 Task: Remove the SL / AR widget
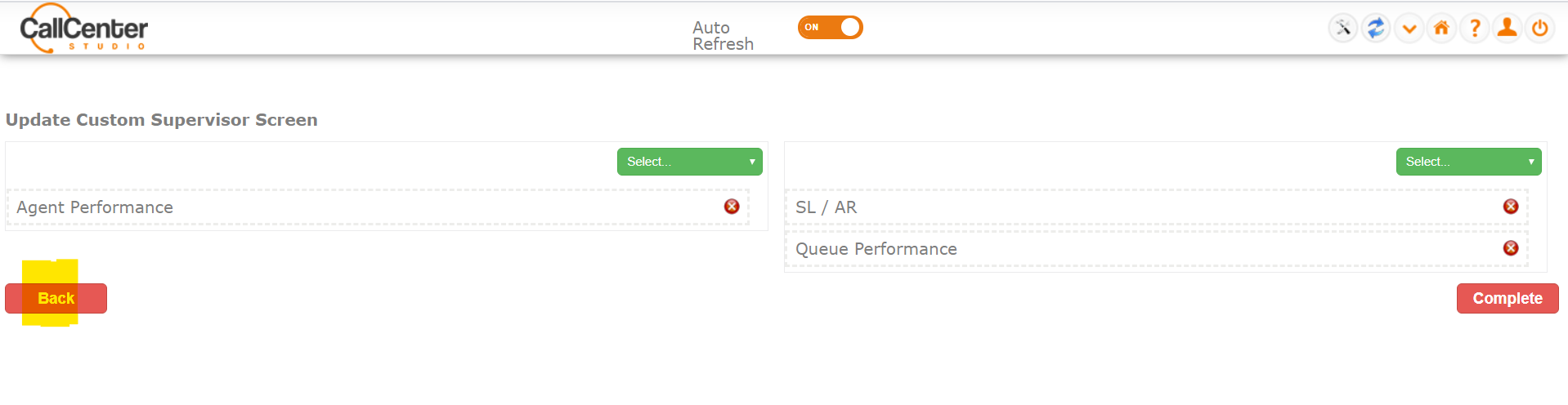pos(1511,207)
